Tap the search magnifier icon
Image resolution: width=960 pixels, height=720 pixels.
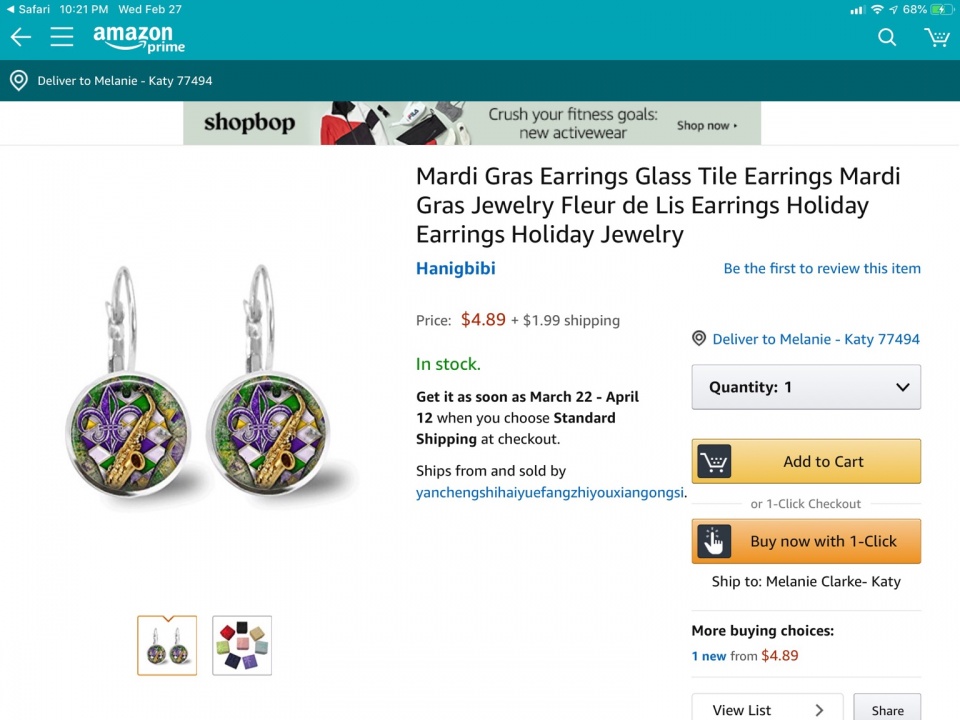coord(887,37)
